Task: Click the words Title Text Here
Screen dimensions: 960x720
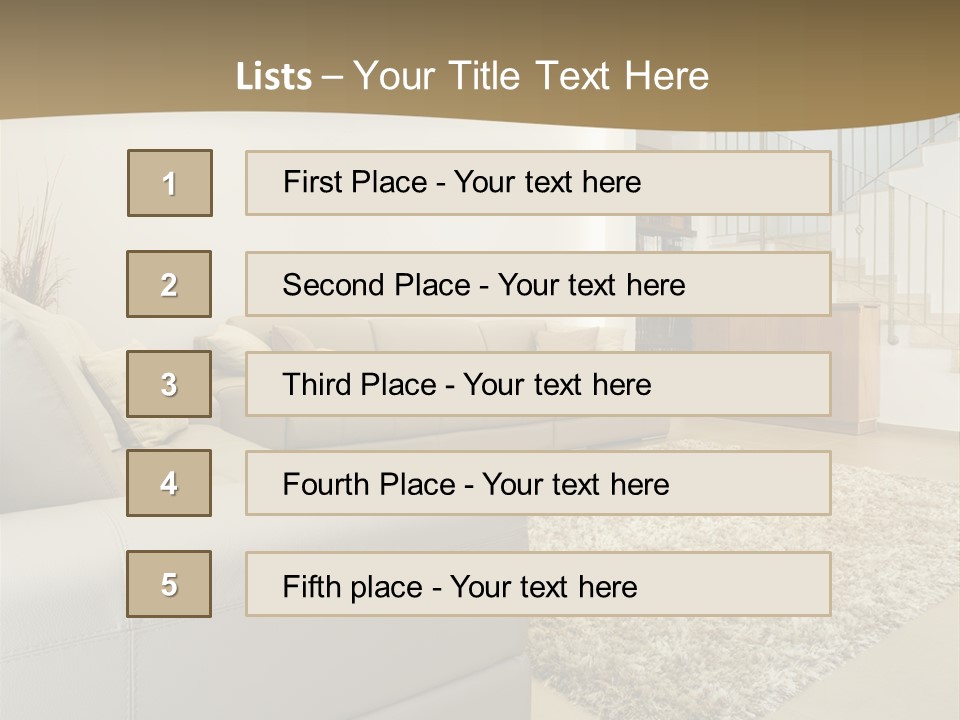Action: 579,76
